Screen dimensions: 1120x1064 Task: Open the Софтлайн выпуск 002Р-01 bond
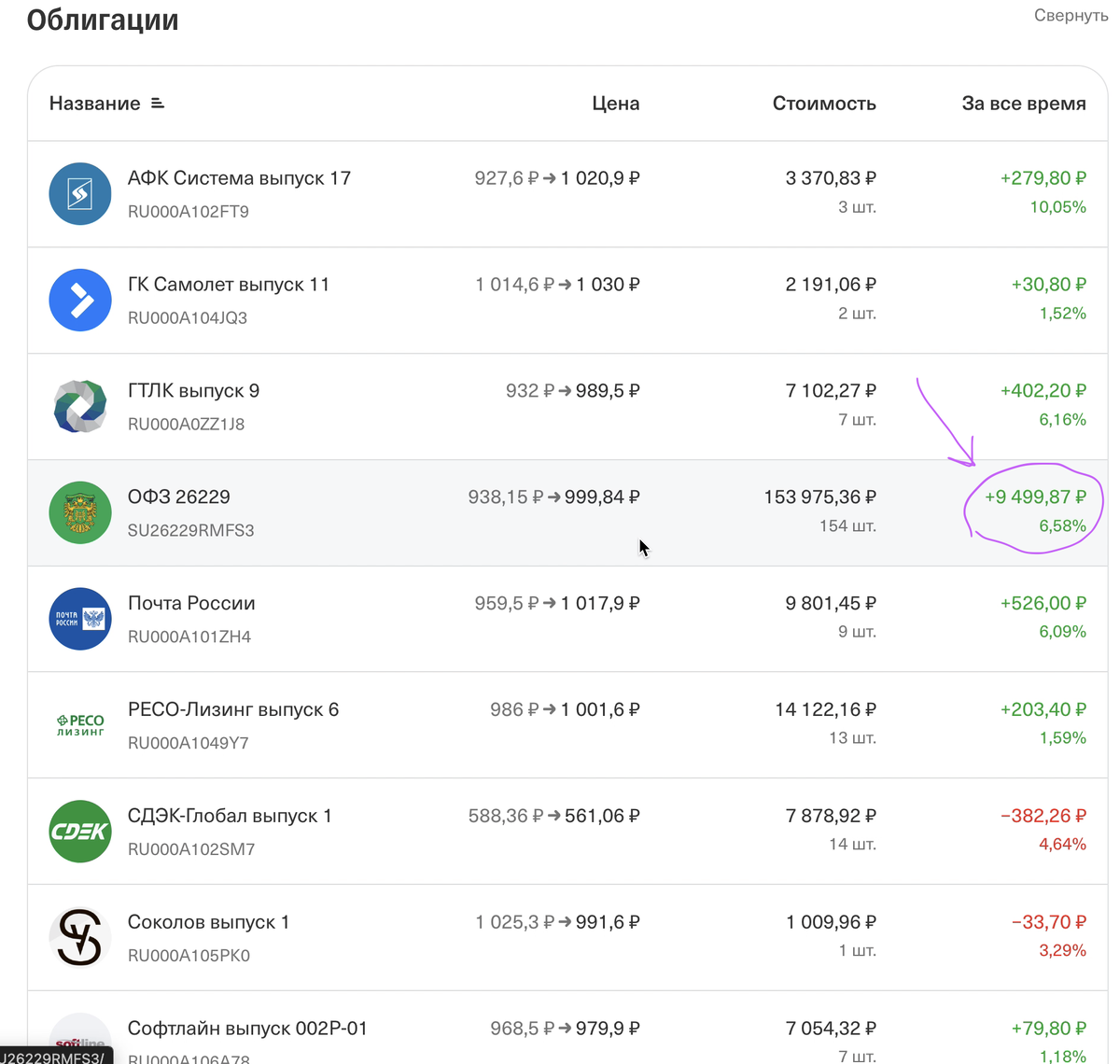point(247,1029)
